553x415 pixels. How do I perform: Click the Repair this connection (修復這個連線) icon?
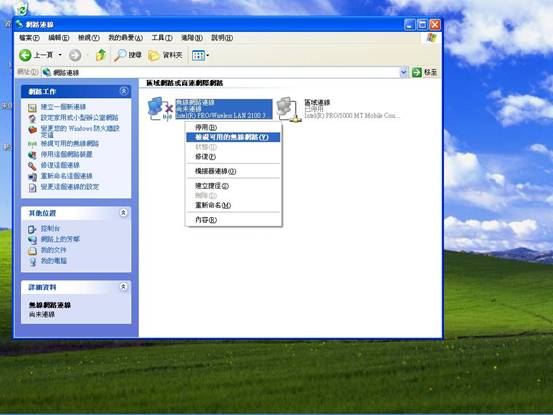tap(32, 165)
